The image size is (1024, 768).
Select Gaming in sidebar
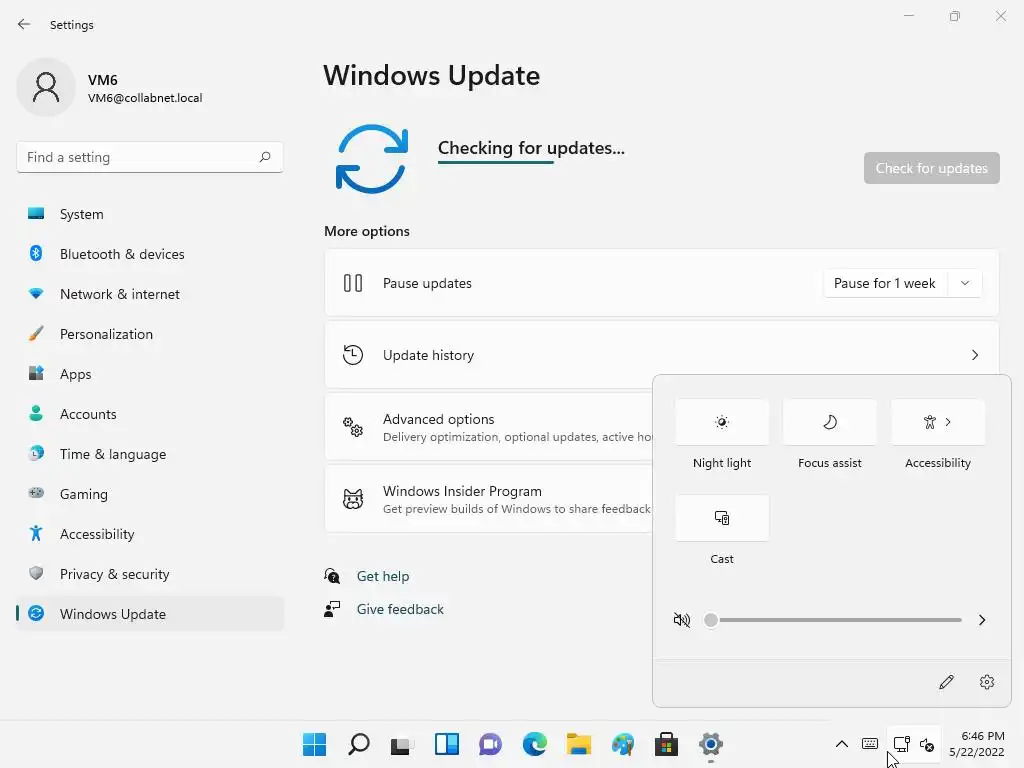150,494
